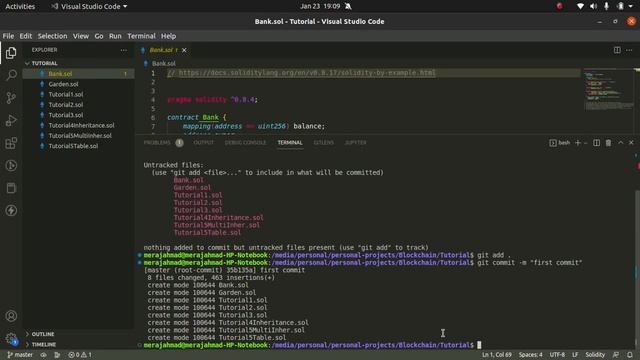Close the Bank.sol editor tab
Screen dimensions: 640x360
(184, 50)
